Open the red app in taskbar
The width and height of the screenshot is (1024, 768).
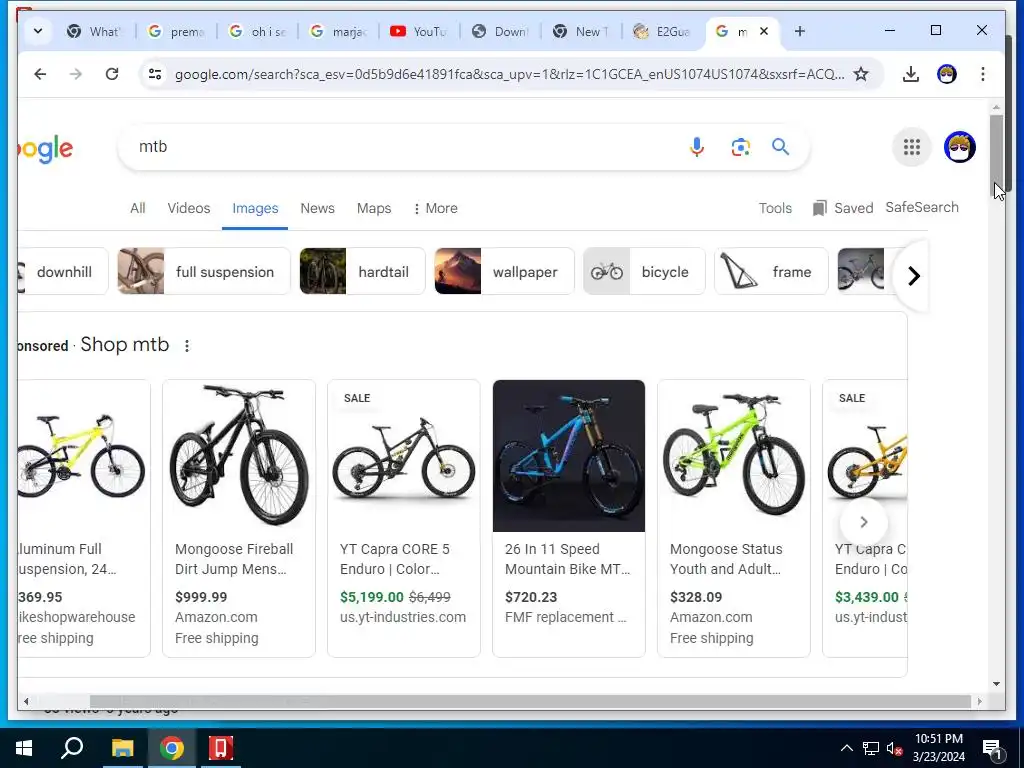(221, 748)
